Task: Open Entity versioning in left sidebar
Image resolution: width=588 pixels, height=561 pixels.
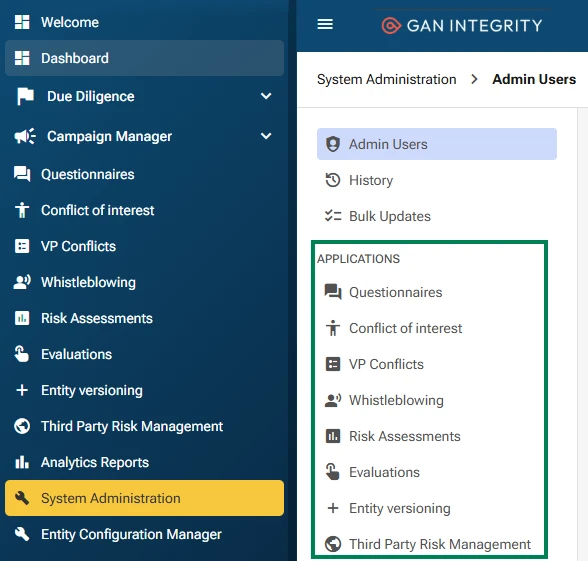Action: tap(144, 390)
